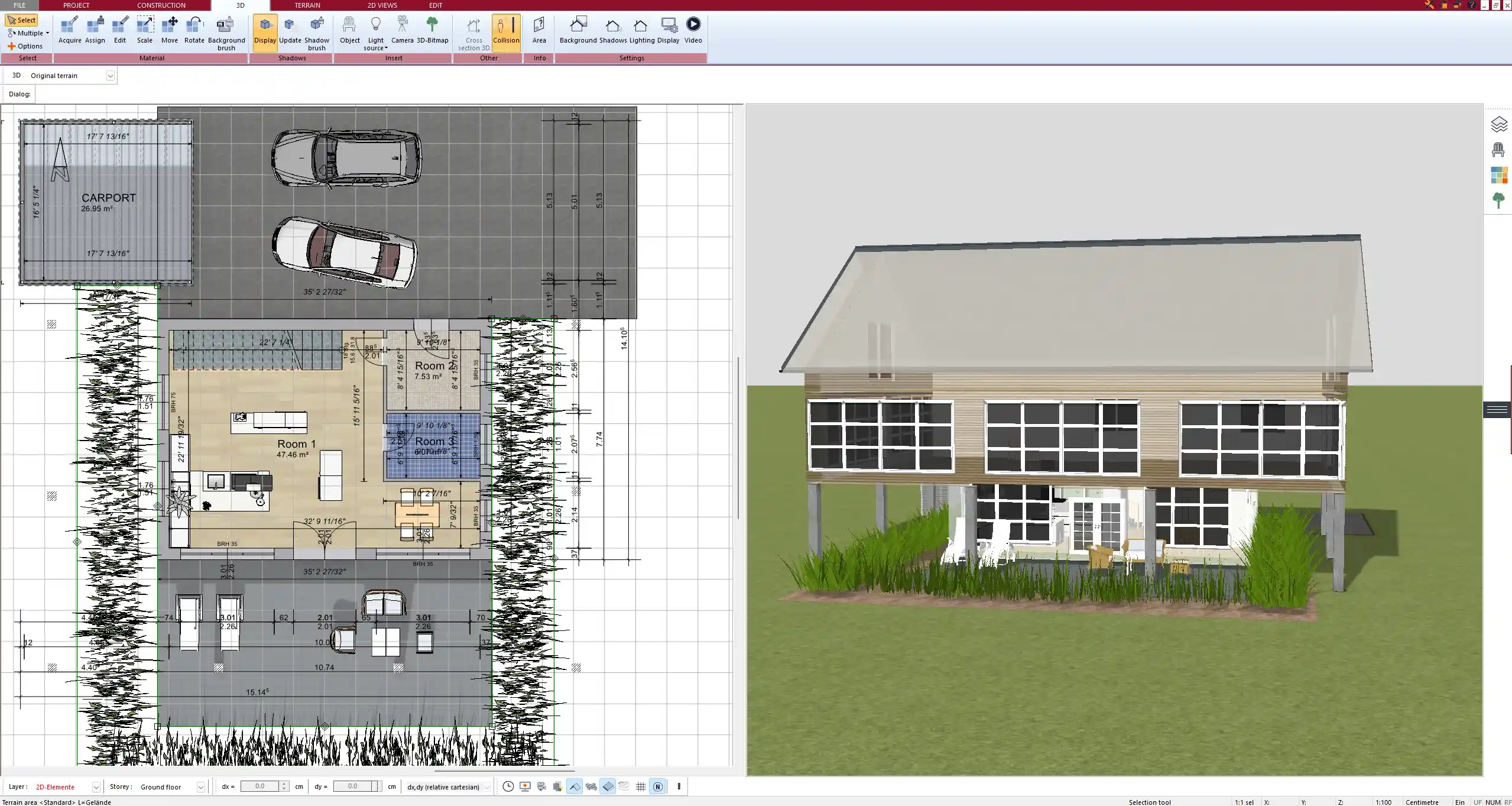Open the three-dots more options menu
The image size is (1512, 806).
tap(679, 786)
